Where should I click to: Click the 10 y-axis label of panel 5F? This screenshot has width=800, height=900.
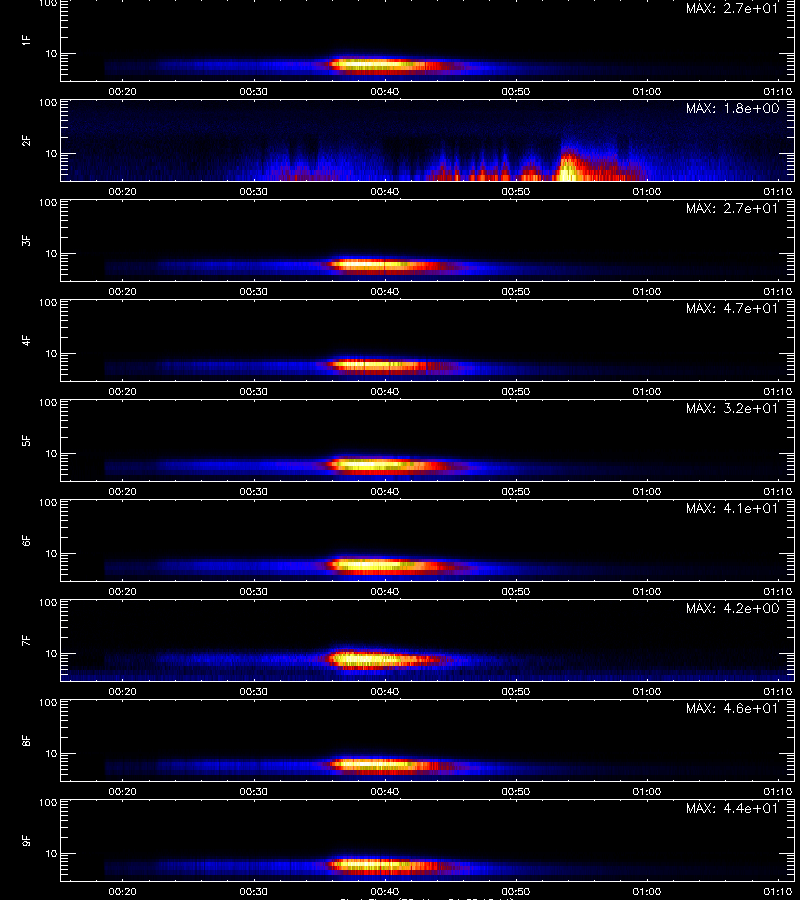click(x=51, y=453)
